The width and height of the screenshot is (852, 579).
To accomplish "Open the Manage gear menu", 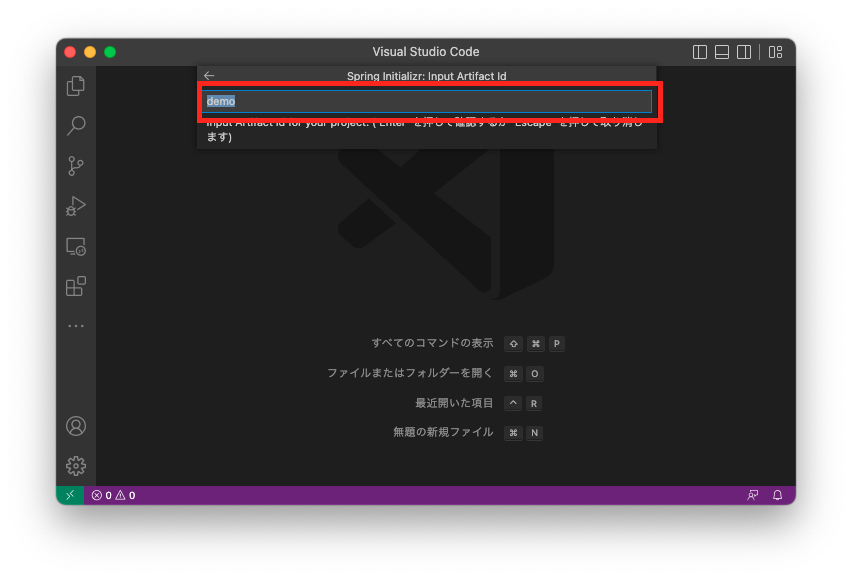I will 76,466.
